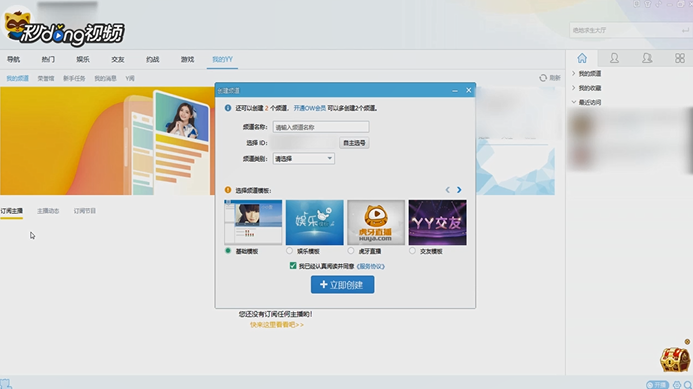The height and width of the screenshot is (389, 693).
Task: Switch to the 娱乐 tab
Action: click(83, 59)
